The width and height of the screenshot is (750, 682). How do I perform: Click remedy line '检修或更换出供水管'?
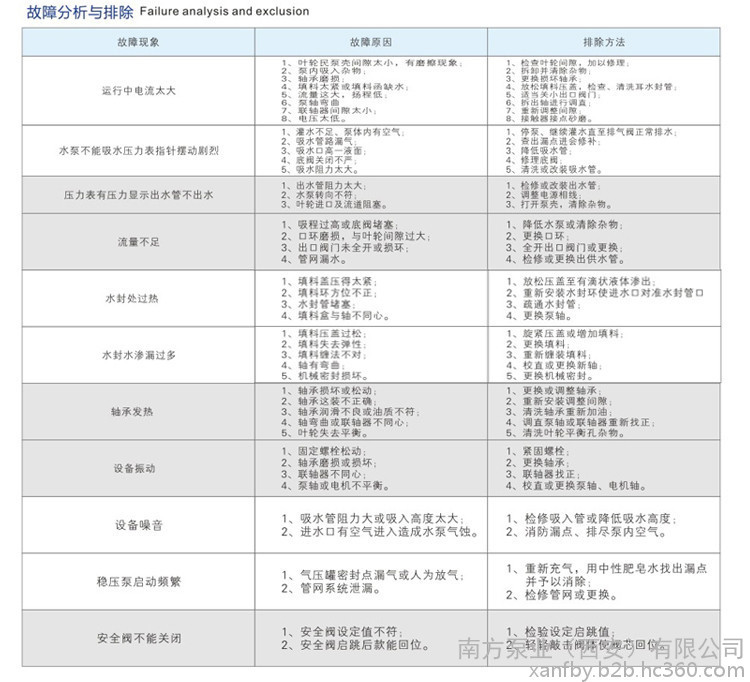(565, 259)
